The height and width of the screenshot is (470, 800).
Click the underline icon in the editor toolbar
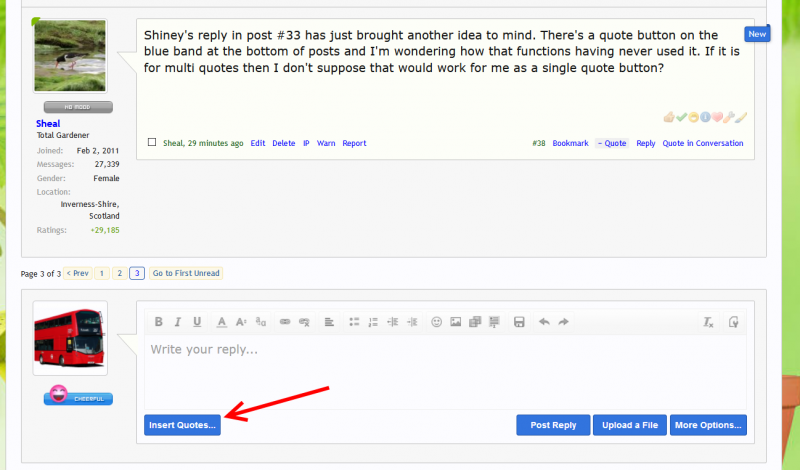pyautogui.click(x=197, y=322)
